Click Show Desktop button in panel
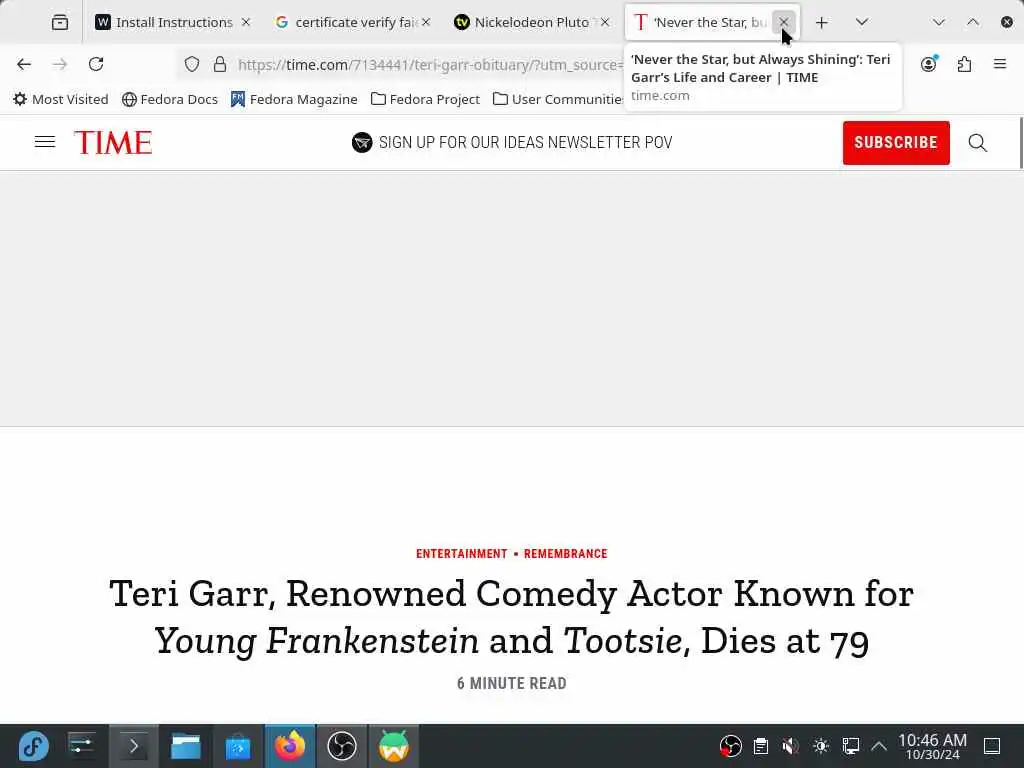The image size is (1024, 768). (x=992, y=746)
